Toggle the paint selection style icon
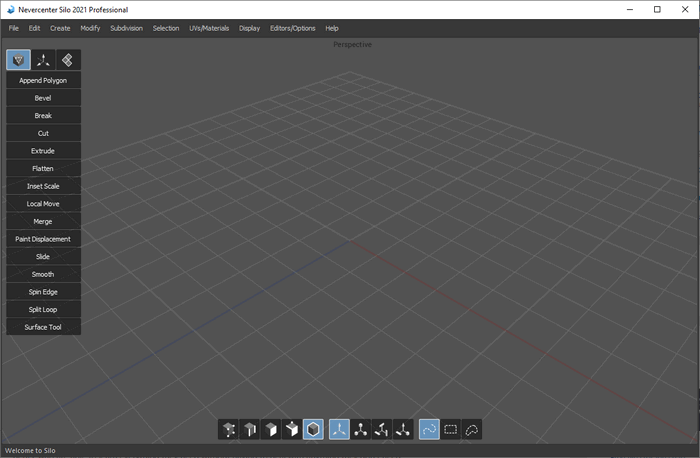The image size is (700, 458). [429, 429]
